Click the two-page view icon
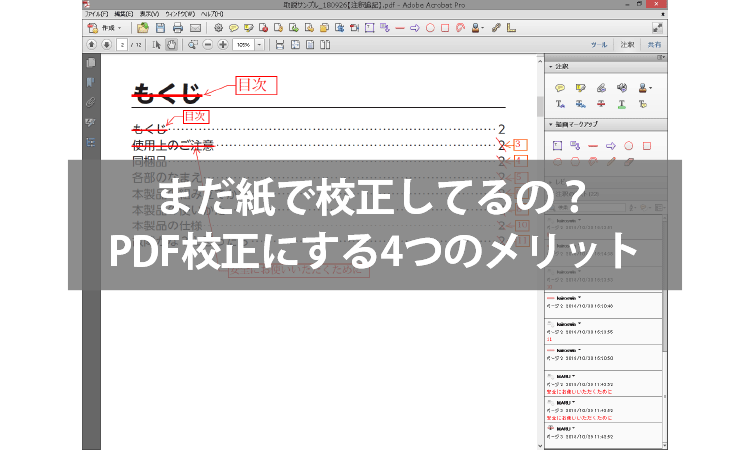Viewport: 750px width, 450px height. 325,44
